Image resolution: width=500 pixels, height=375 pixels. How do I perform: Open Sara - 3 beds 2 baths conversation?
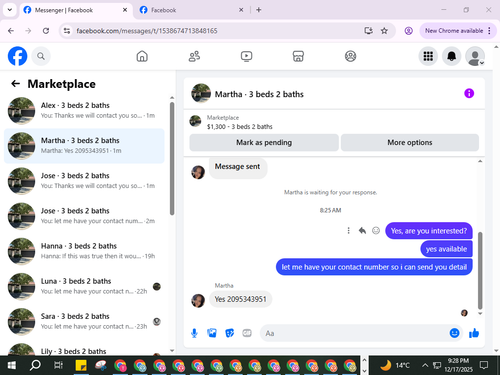click(84, 322)
